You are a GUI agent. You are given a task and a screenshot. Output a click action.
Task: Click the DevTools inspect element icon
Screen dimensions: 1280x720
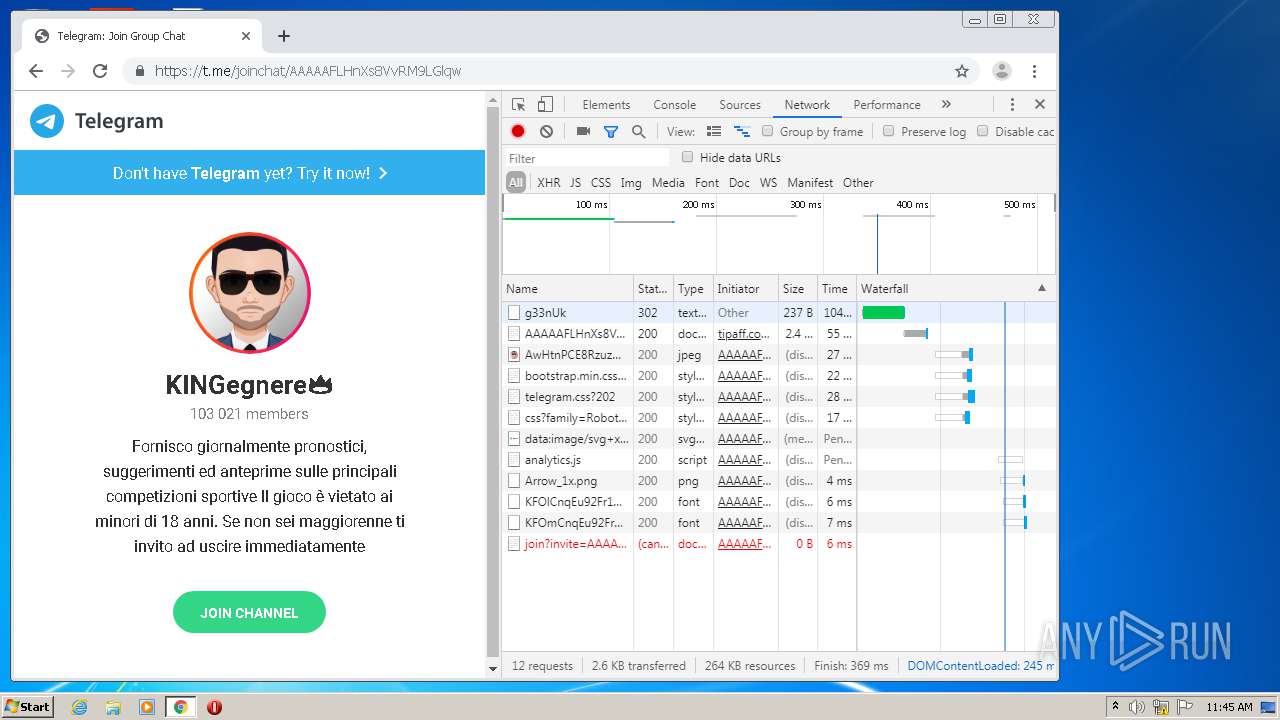(x=518, y=104)
